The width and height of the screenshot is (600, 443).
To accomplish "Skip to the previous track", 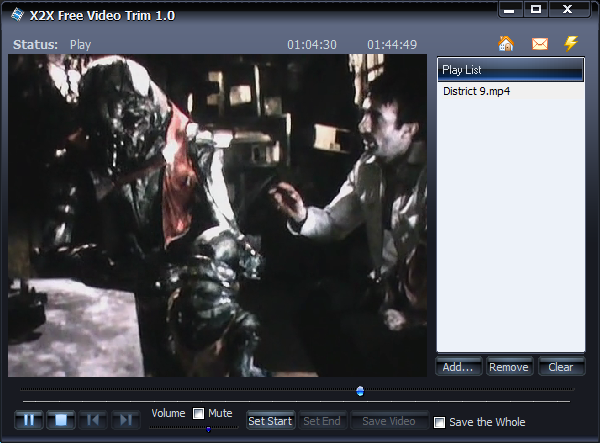I will (x=93, y=420).
